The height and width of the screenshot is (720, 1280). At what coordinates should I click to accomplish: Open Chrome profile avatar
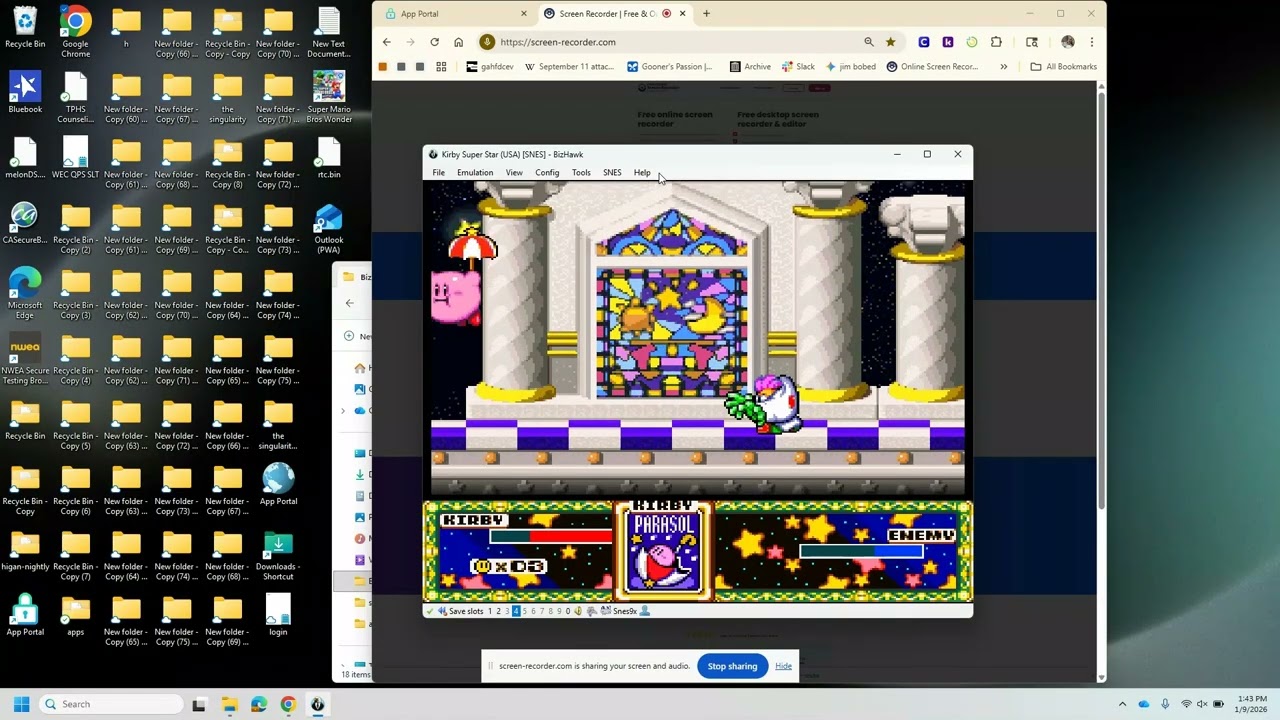1068,42
